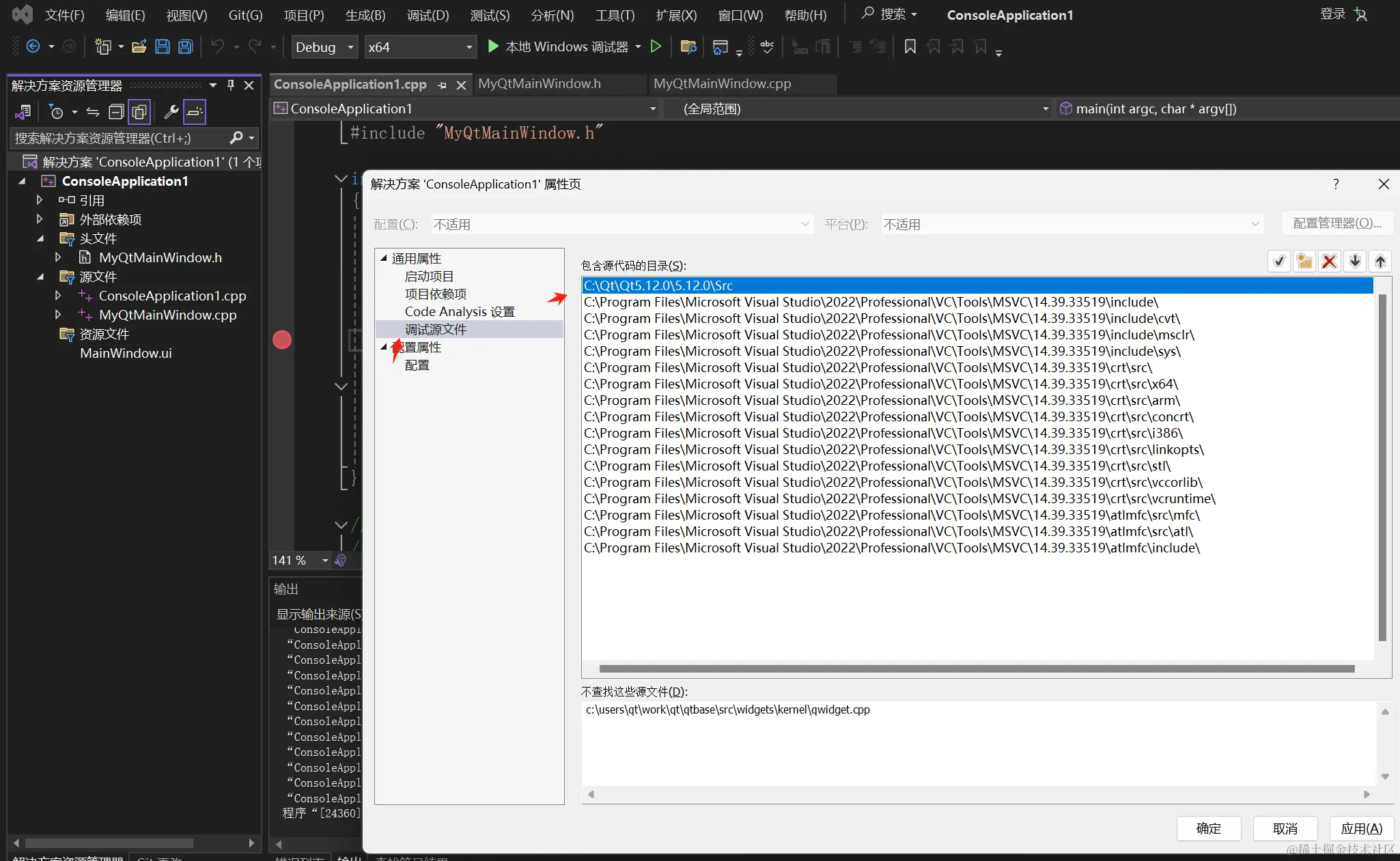1400x861 pixels.
Task: Toggle bookmark icon in toolbar
Action: tap(910, 46)
